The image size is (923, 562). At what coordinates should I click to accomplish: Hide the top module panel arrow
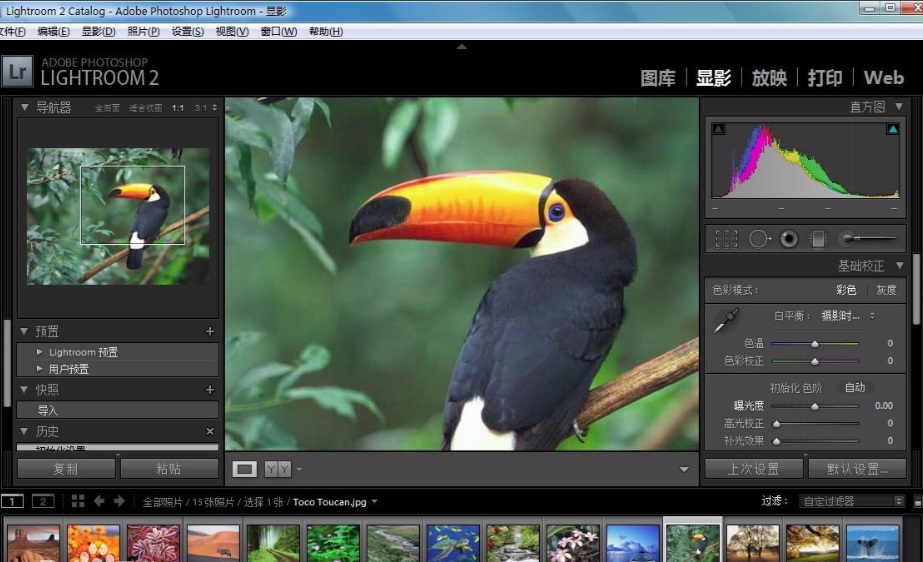point(462,46)
